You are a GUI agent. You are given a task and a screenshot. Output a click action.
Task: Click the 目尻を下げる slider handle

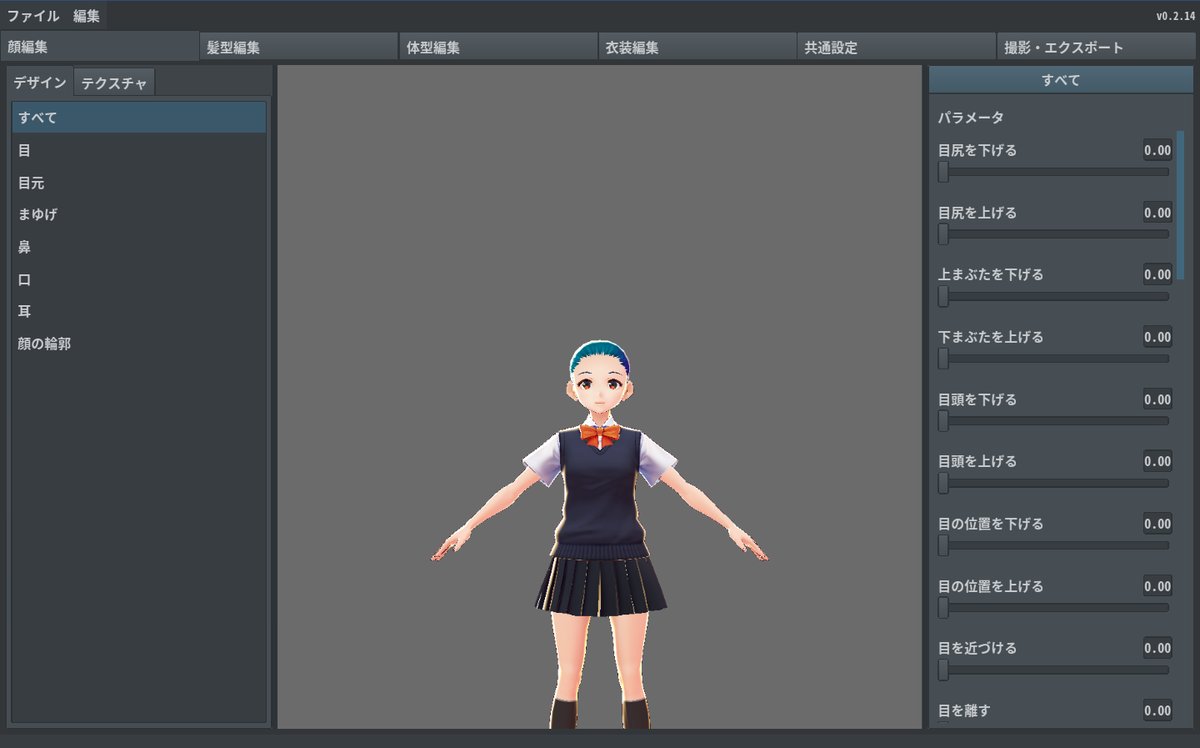(943, 172)
